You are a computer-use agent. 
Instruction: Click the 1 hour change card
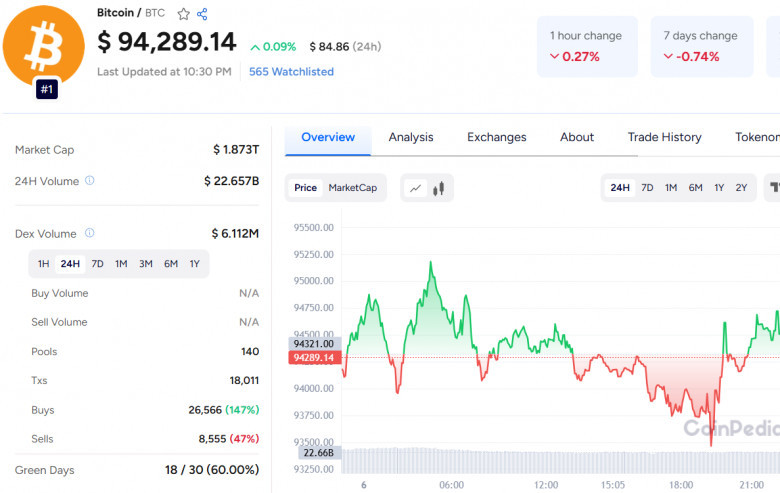(x=587, y=46)
